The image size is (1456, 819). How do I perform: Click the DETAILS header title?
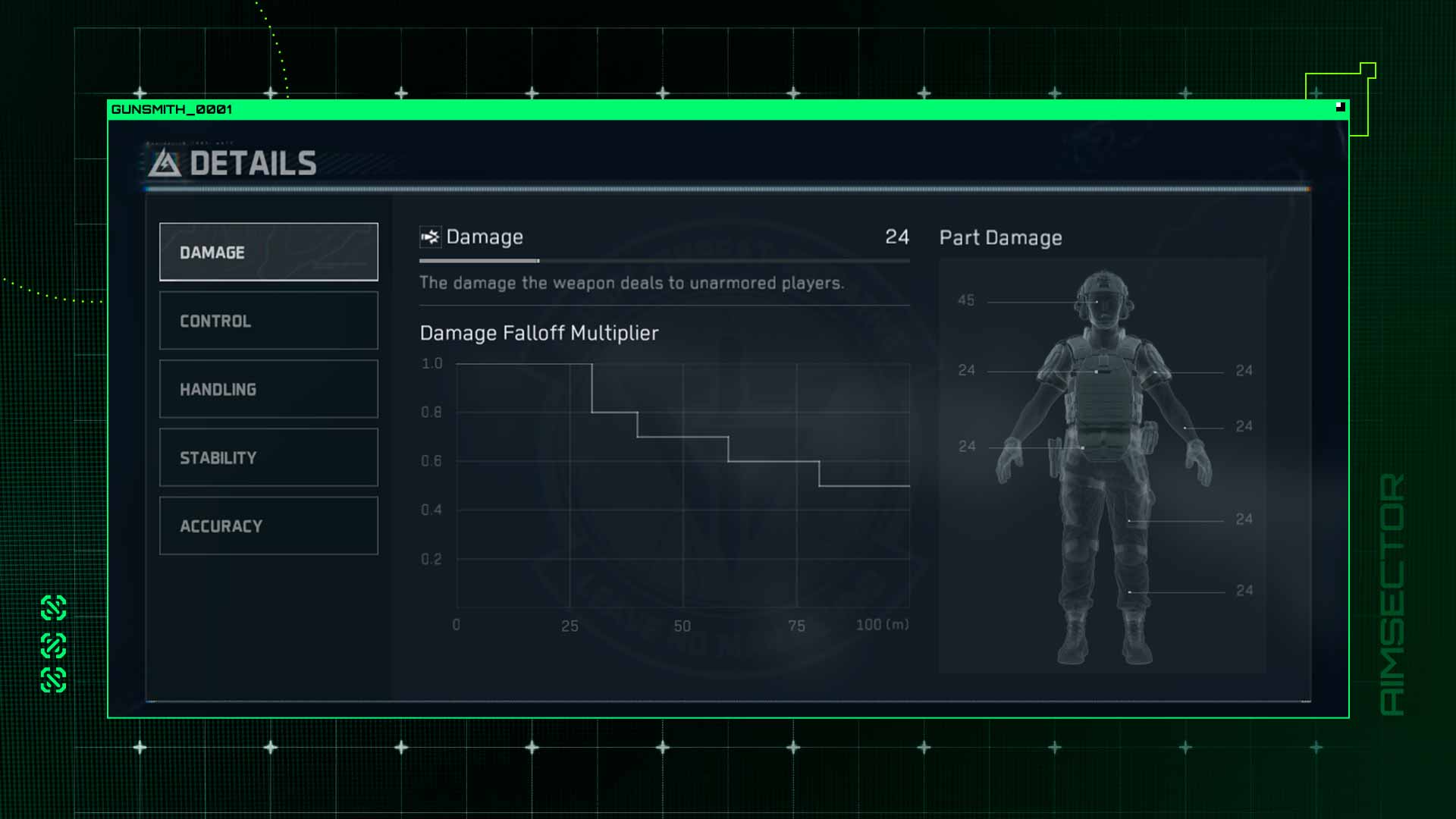tap(253, 163)
